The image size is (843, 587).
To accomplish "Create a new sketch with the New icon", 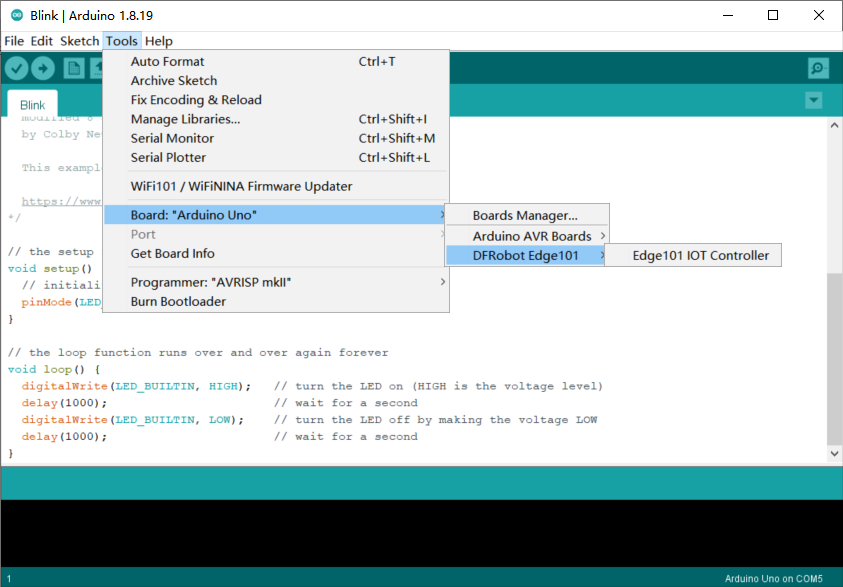I will pos(74,68).
